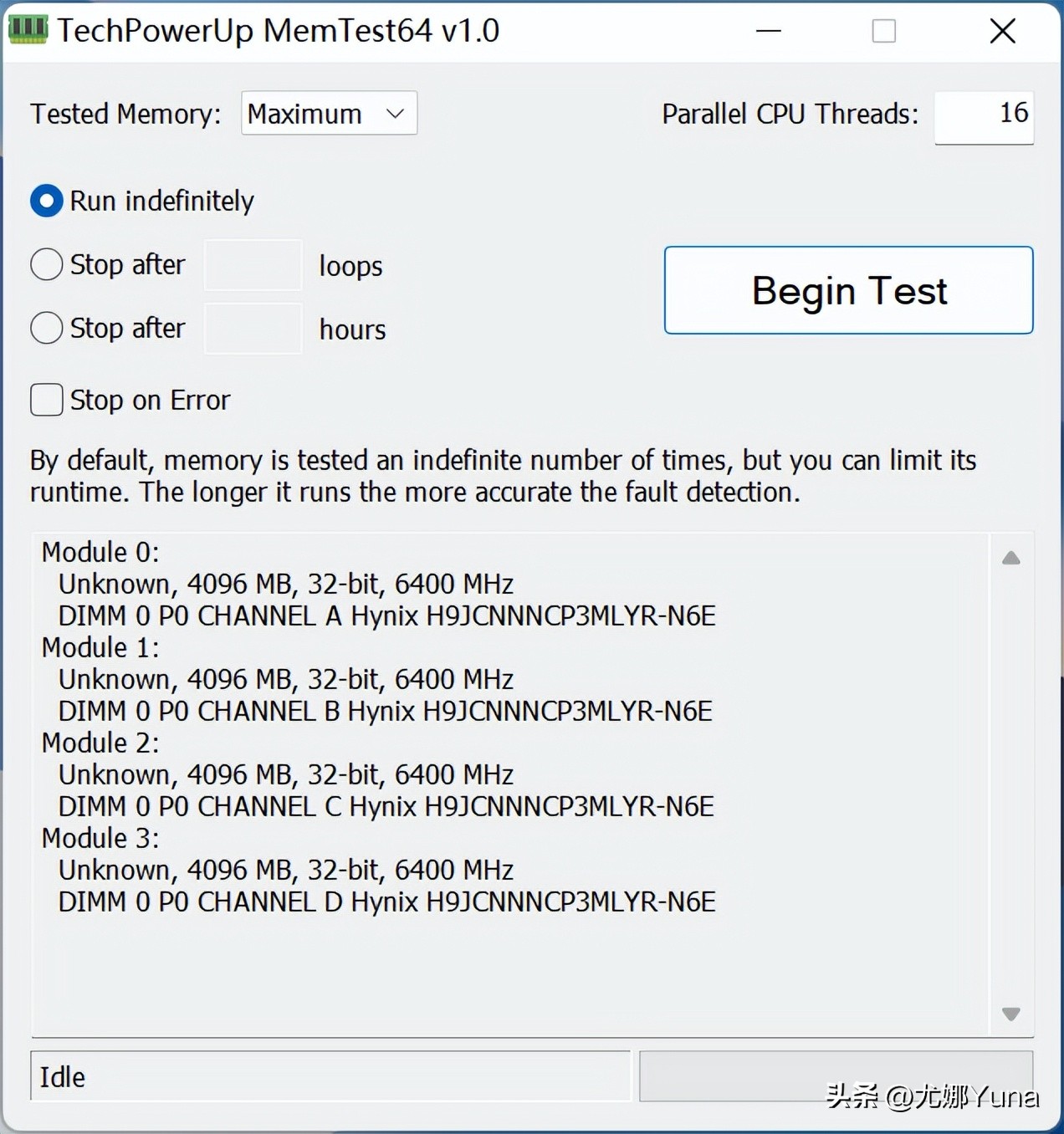The image size is (1064, 1134).
Task: Select the Module 3: line
Action: click(x=100, y=838)
